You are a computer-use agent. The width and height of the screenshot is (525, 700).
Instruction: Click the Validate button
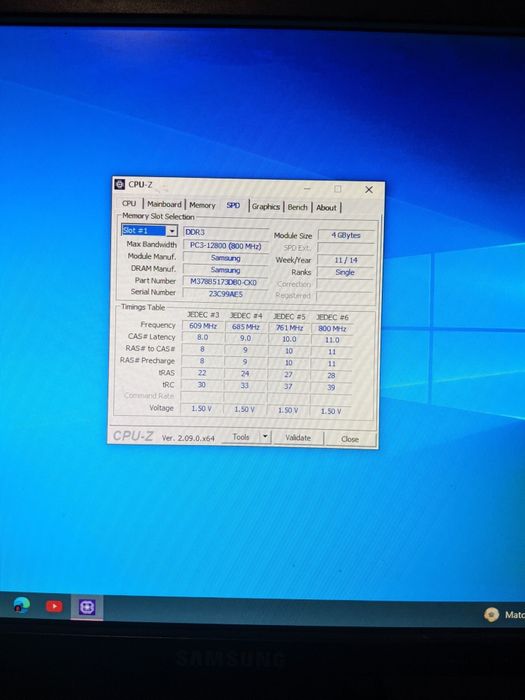point(298,438)
